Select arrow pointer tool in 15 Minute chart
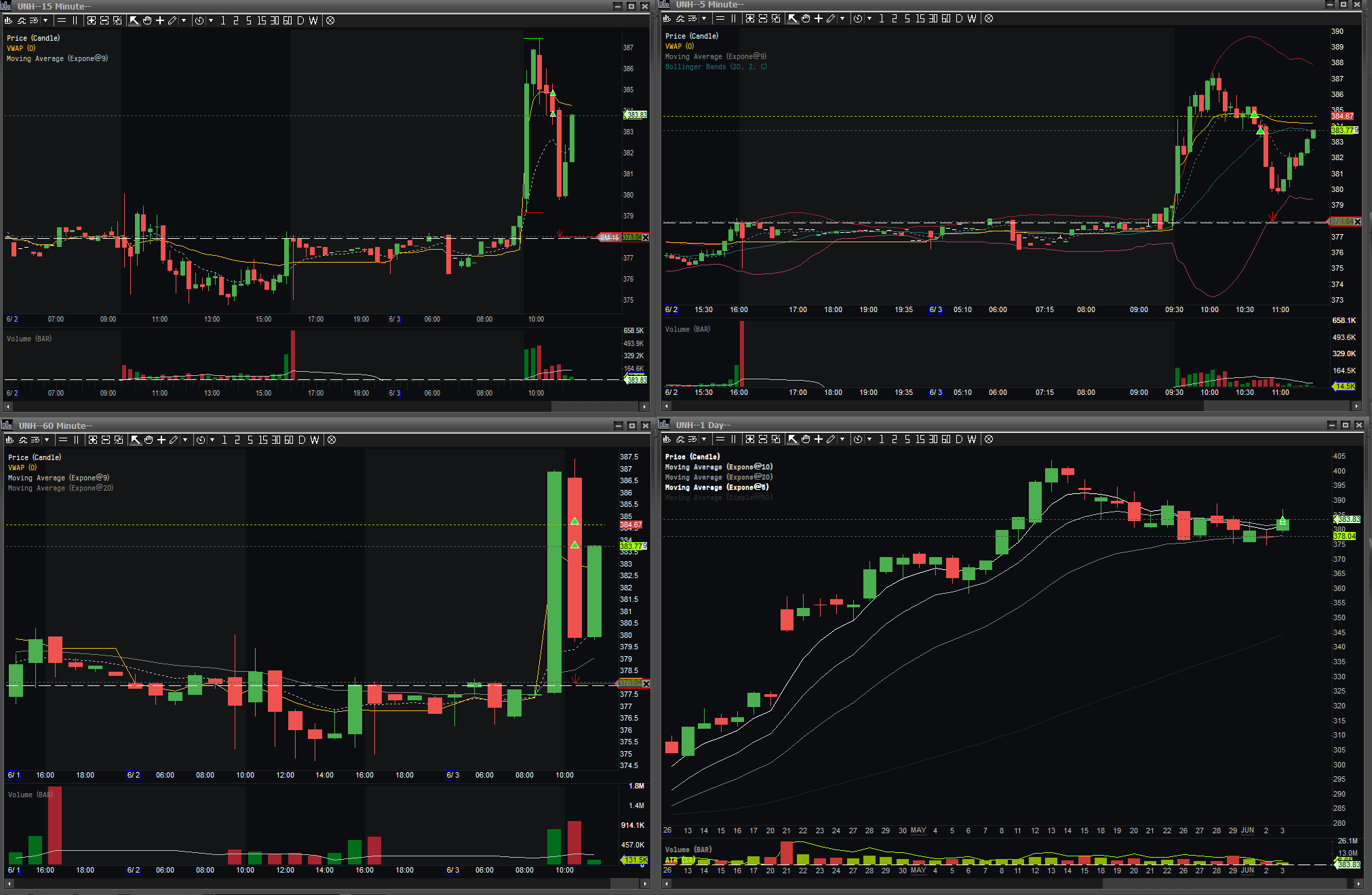Viewport: 1372px width, 895px height. pos(134,20)
